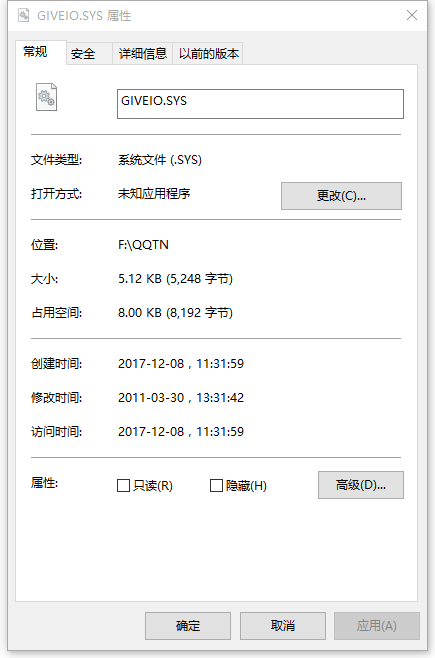The image size is (435, 658).
Task: Click the 更改(C)... button
Action: pyautogui.click(x=341, y=196)
